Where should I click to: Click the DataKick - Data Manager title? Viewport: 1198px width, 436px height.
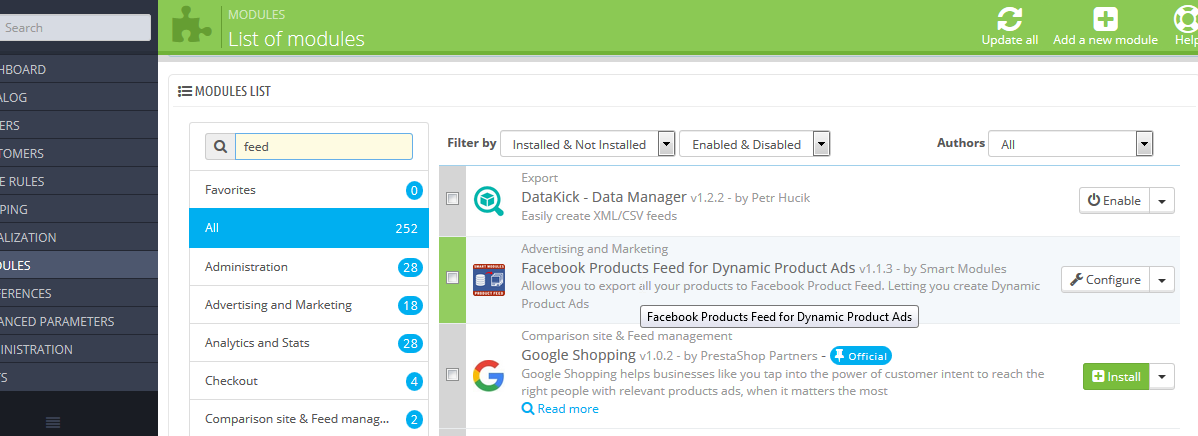pos(604,197)
